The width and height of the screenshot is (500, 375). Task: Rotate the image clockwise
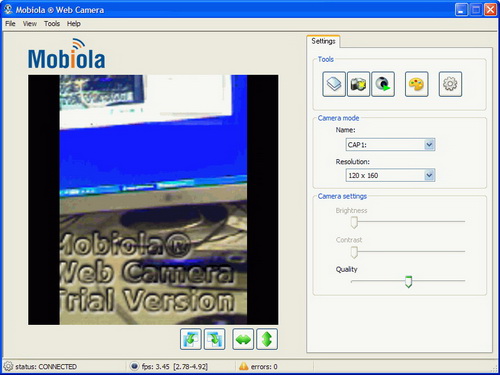pyautogui.click(x=214, y=339)
